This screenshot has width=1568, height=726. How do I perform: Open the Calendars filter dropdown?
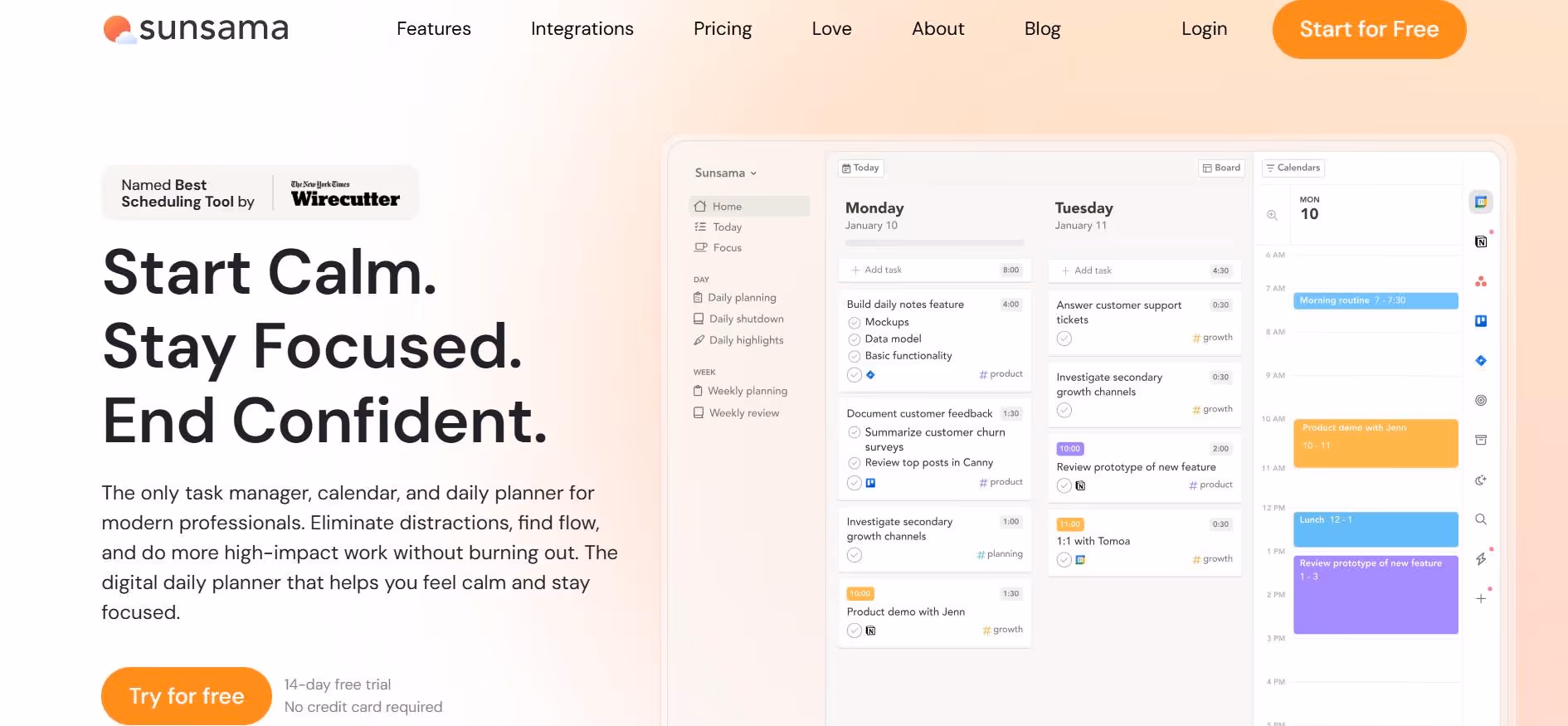[x=1293, y=168]
